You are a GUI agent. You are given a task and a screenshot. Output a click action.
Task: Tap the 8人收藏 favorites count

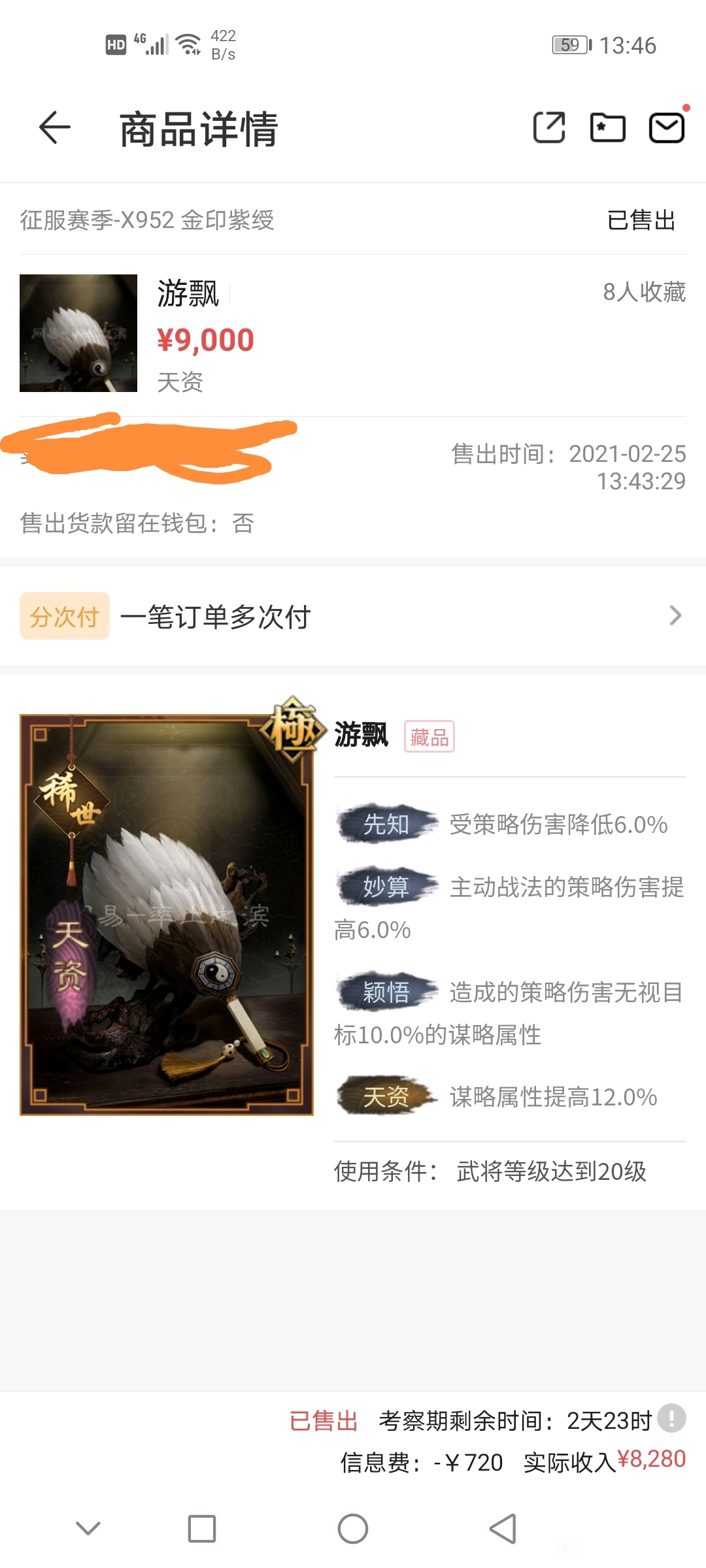(644, 292)
